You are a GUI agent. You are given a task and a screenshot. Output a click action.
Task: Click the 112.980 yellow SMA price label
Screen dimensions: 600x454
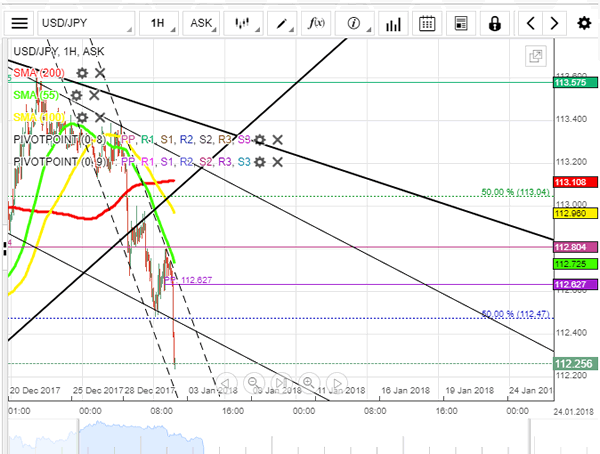tap(575, 213)
